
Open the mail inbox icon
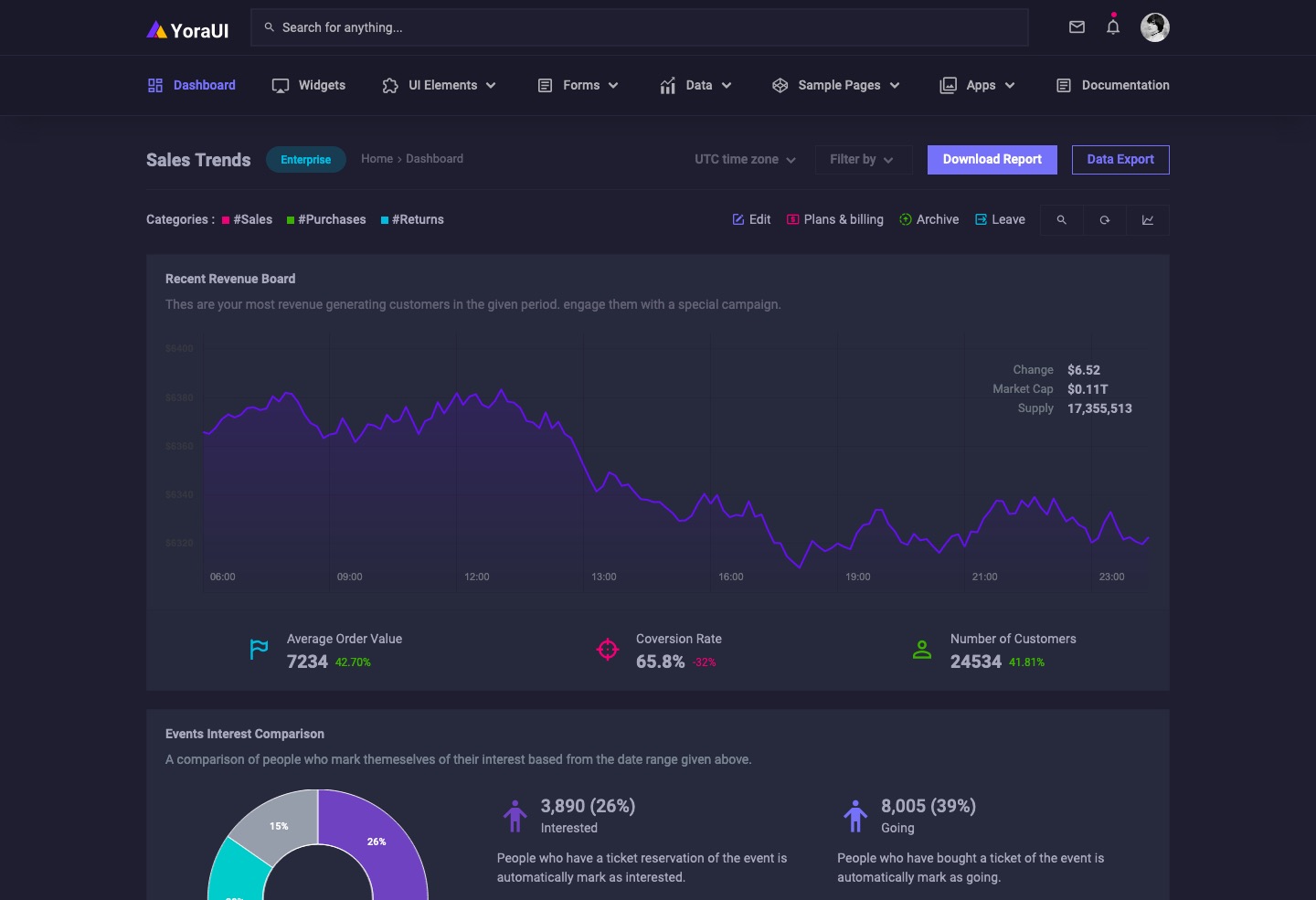pos(1077,27)
